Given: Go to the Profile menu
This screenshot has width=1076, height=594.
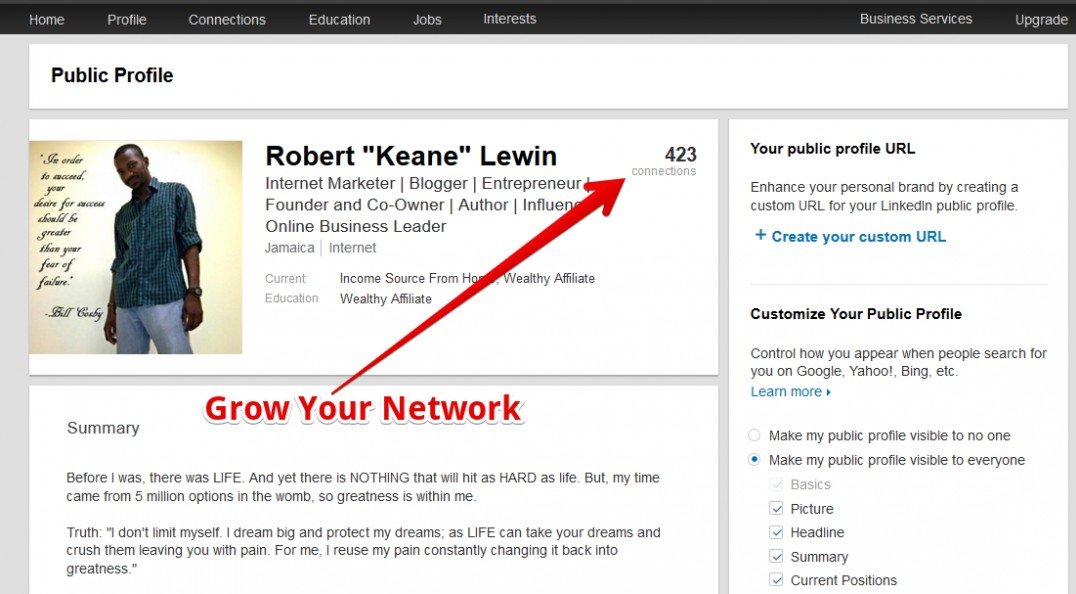Looking at the screenshot, I should tap(126, 20).
